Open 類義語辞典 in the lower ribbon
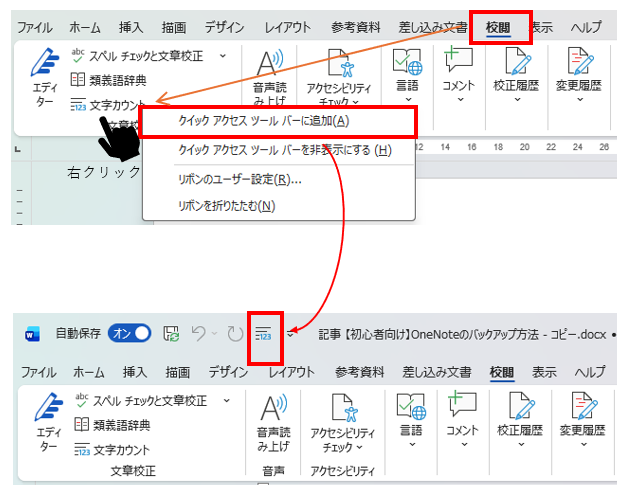 110,424
